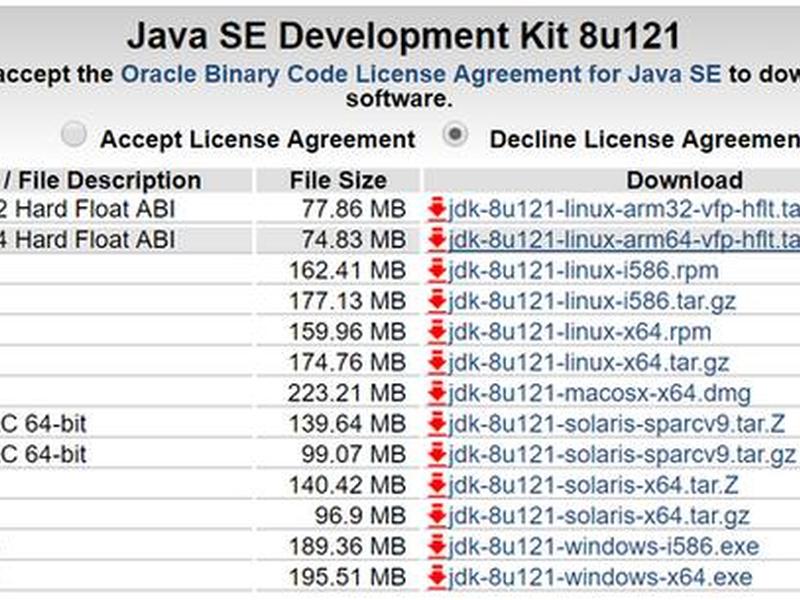
Task: Click red download arrow for linux-x64.tar.gz
Action: pyautogui.click(x=437, y=362)
